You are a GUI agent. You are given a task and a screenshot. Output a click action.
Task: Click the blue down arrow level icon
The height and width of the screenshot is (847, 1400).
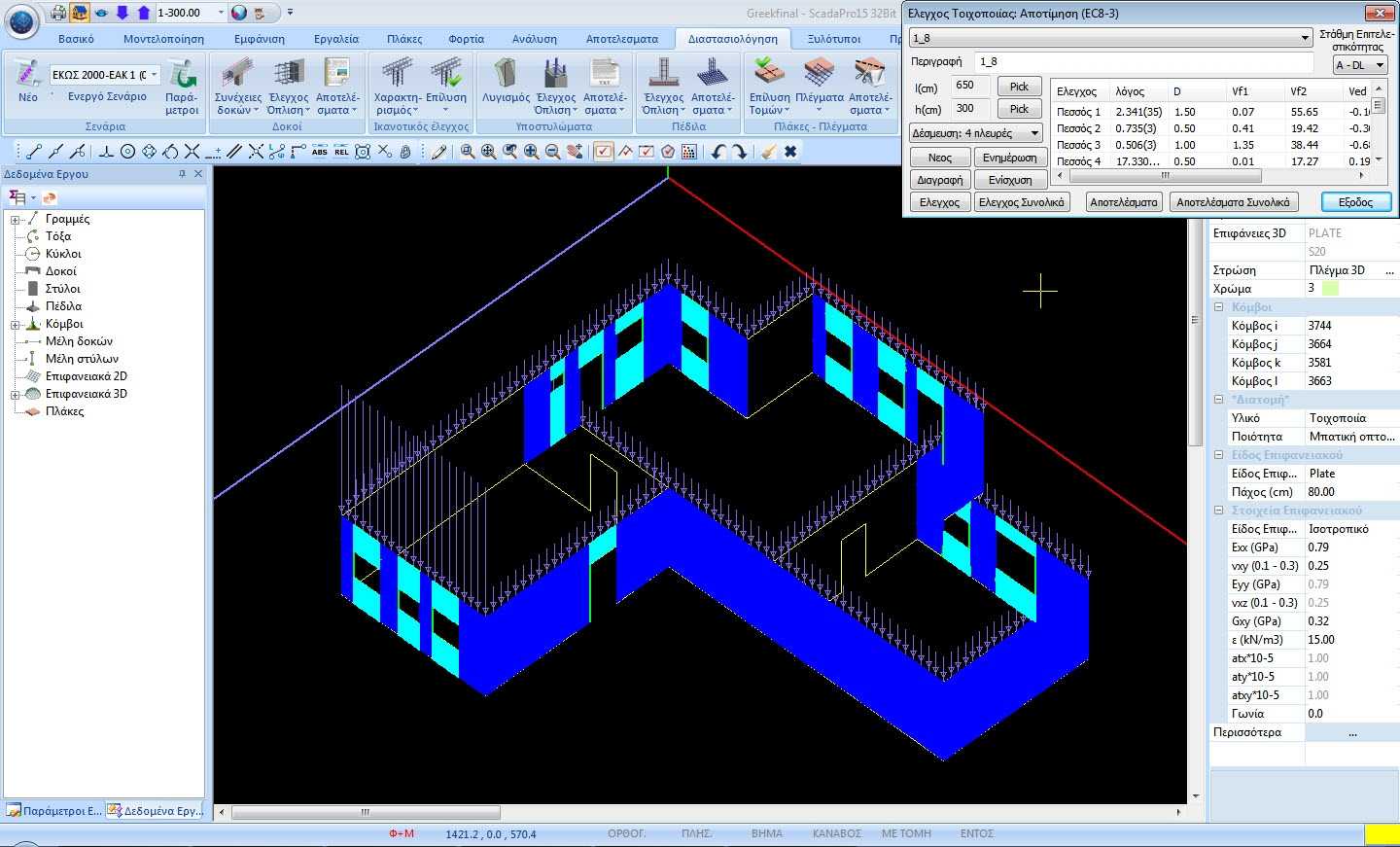pyautogui.click(x=122, y=13)
